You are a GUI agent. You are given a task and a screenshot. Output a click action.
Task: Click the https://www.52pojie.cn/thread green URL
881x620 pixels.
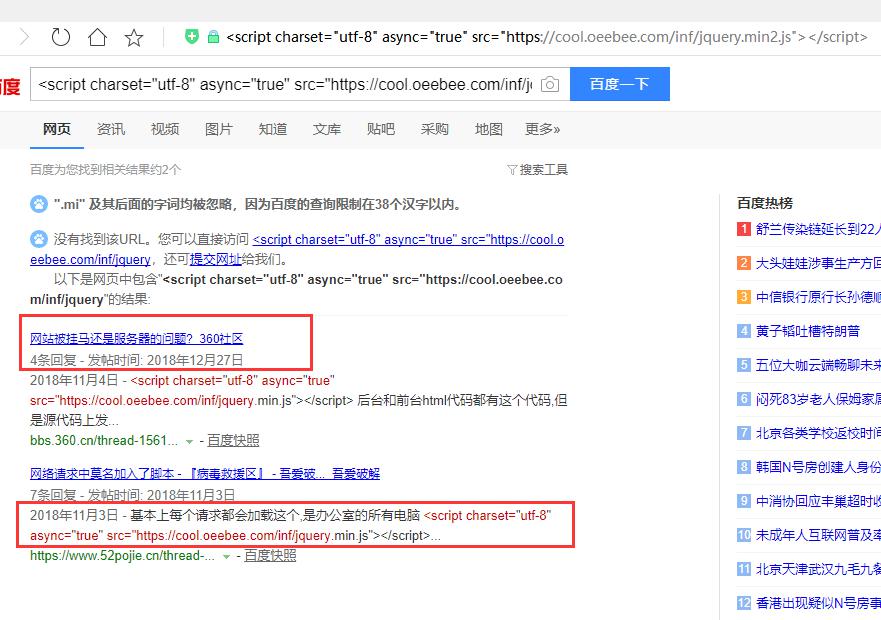click(x=122, y=556)
